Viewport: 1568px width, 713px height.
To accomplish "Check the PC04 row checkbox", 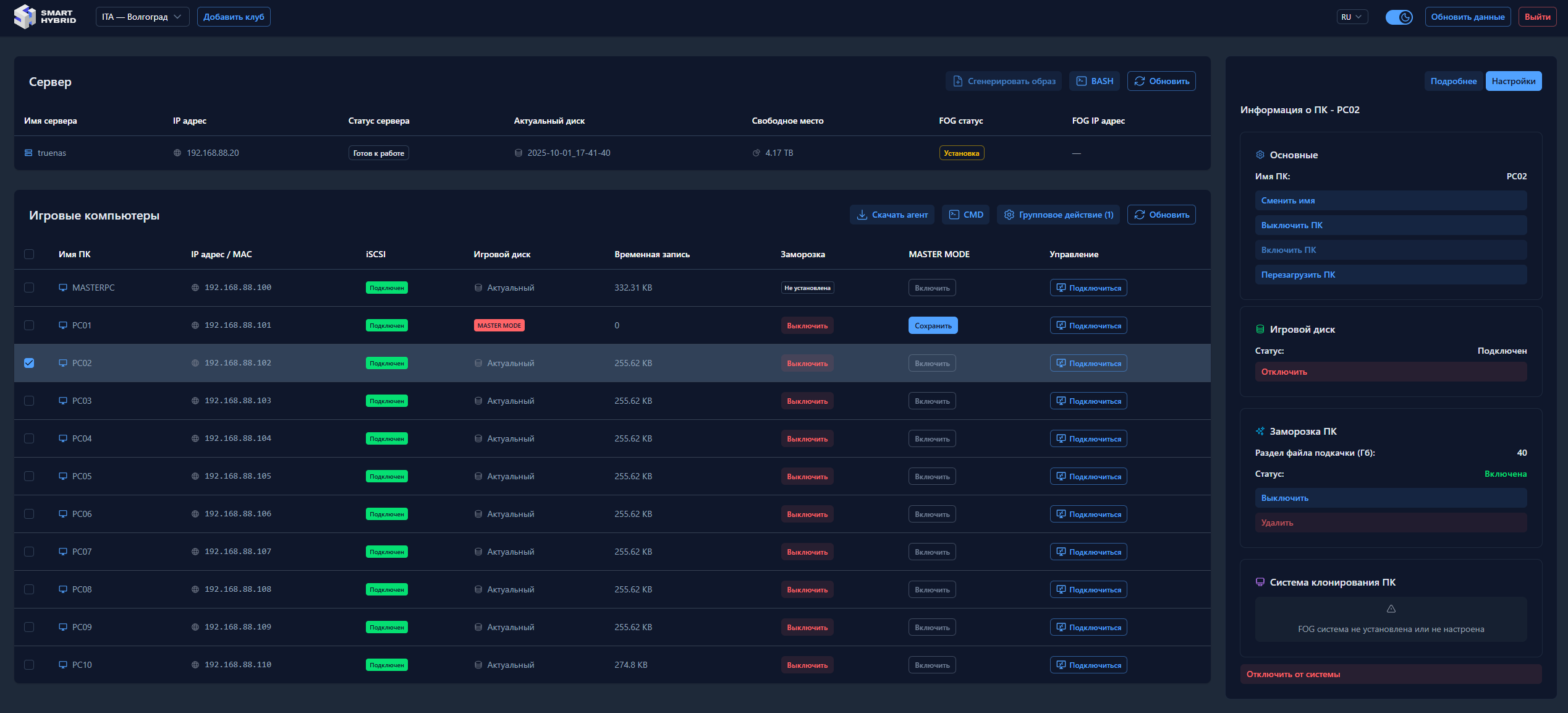I will [x=29, y=438].
